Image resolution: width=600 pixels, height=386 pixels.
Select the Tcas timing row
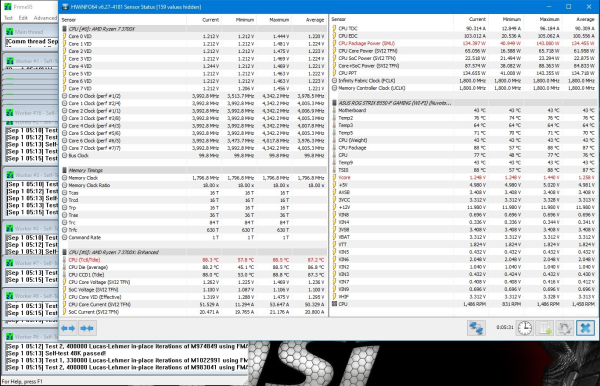point(194,193)
